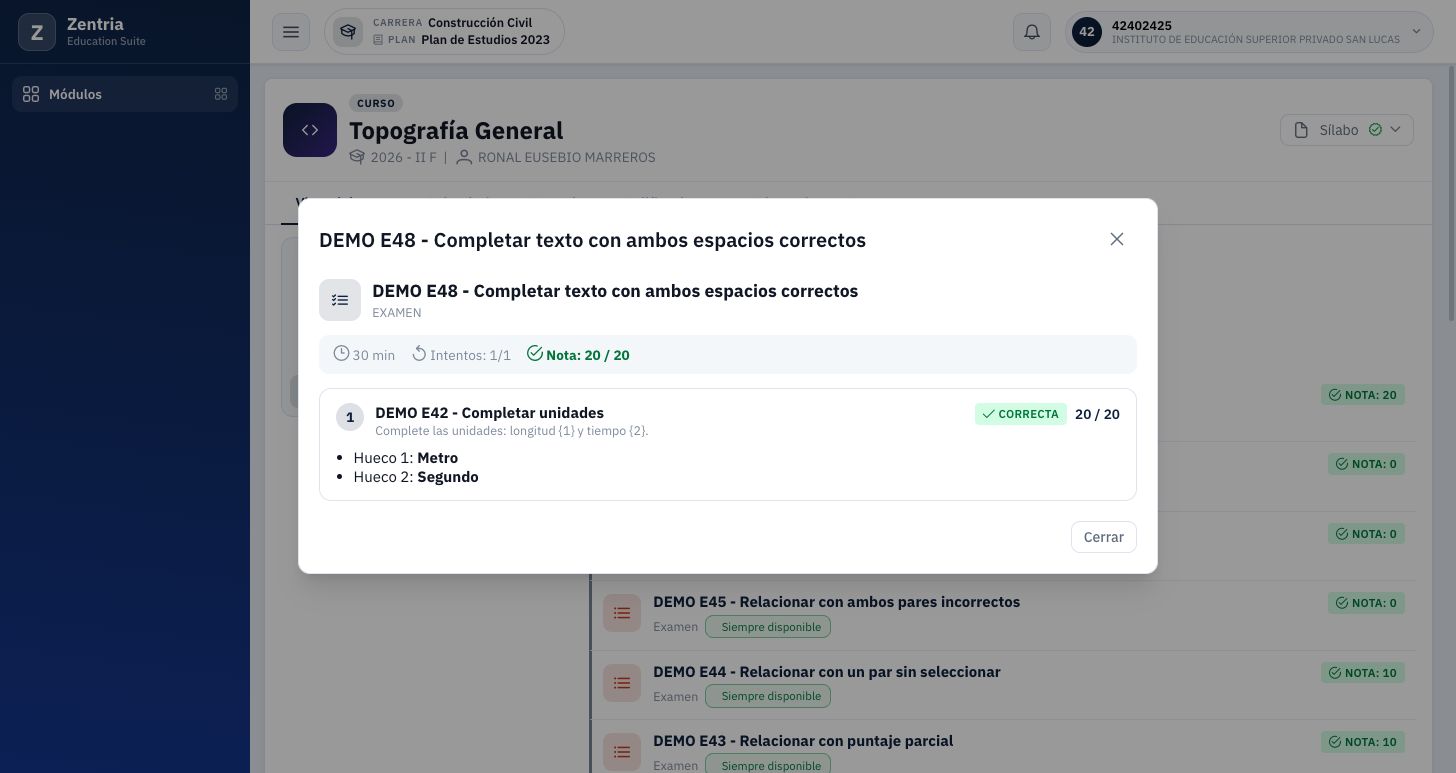Click the DEMO E44 exam list icon
This screenshot has height=773, width=1456.
622,683
